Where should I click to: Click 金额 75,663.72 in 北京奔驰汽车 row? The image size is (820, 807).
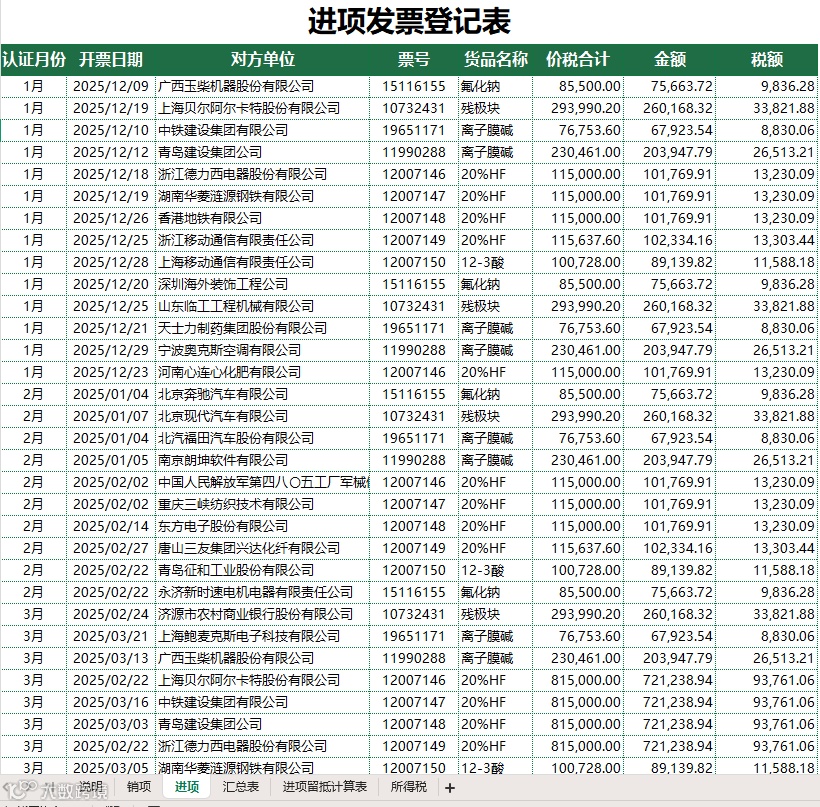click(x=670, y=394)
